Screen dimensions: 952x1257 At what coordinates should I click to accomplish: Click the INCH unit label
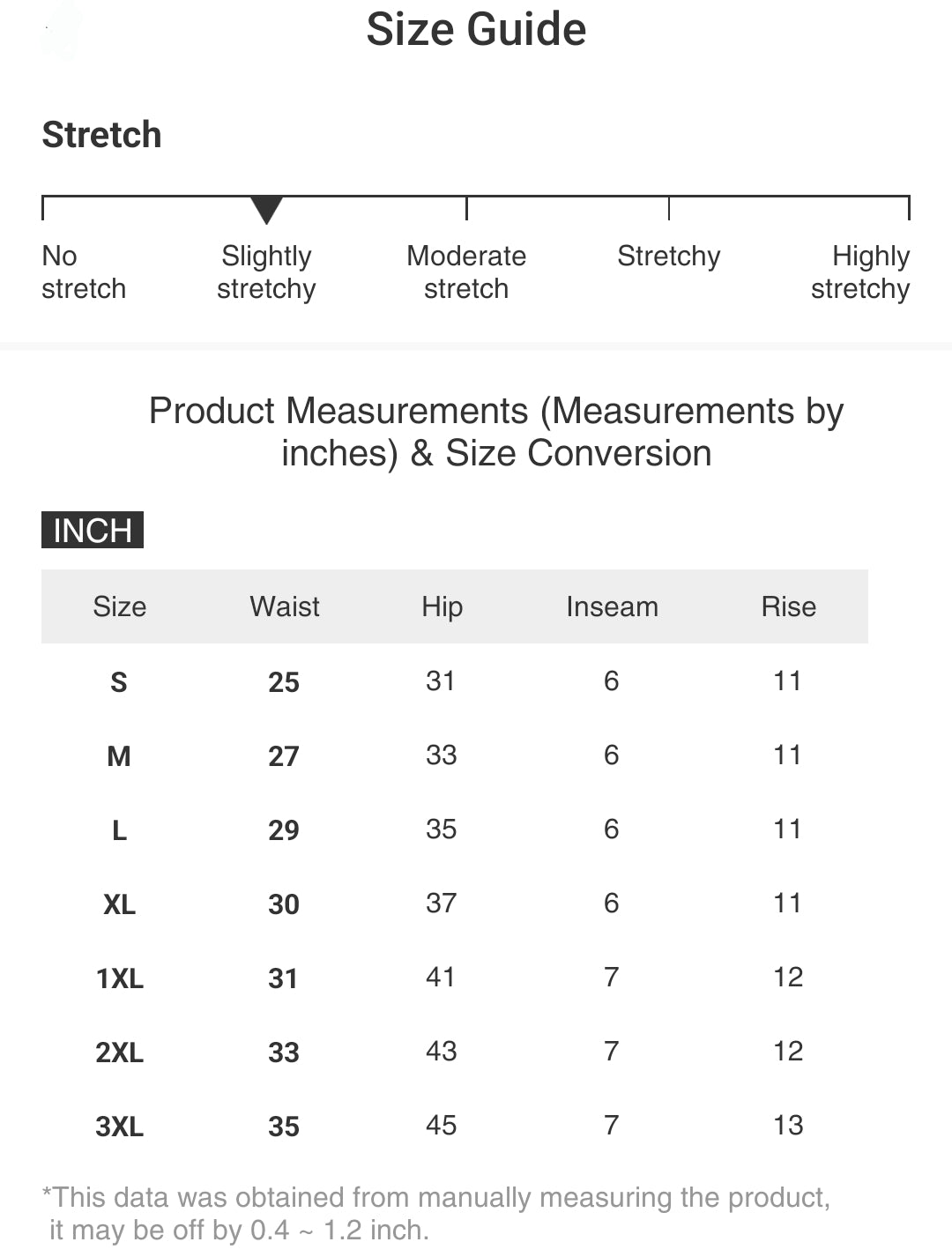pyautogui.click(x=93, y=530)
